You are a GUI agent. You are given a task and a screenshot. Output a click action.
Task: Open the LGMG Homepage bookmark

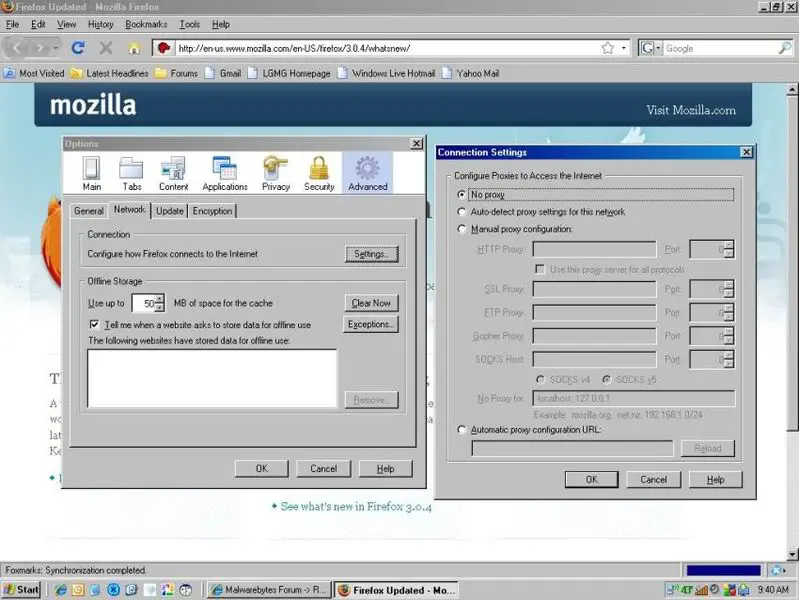pyautogui.click(x=289, y=73)
